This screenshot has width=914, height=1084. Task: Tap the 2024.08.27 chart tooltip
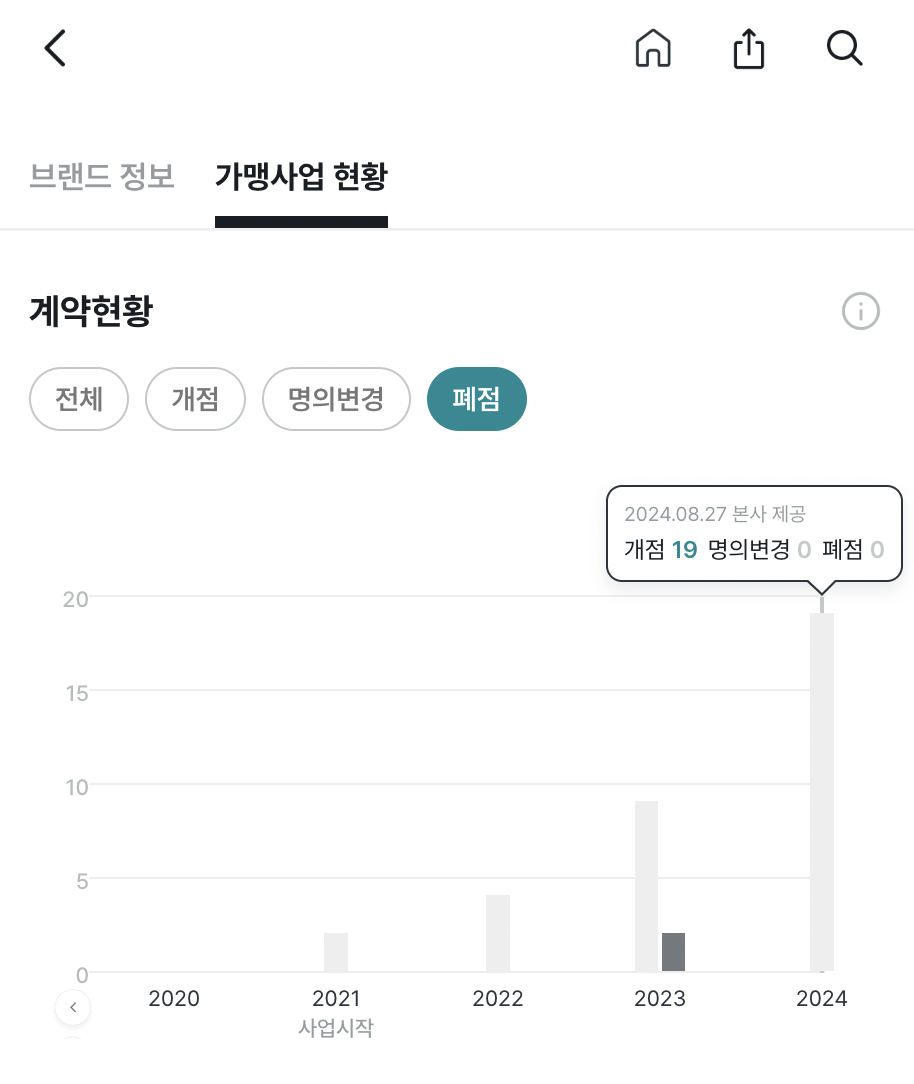pos(754,533)
